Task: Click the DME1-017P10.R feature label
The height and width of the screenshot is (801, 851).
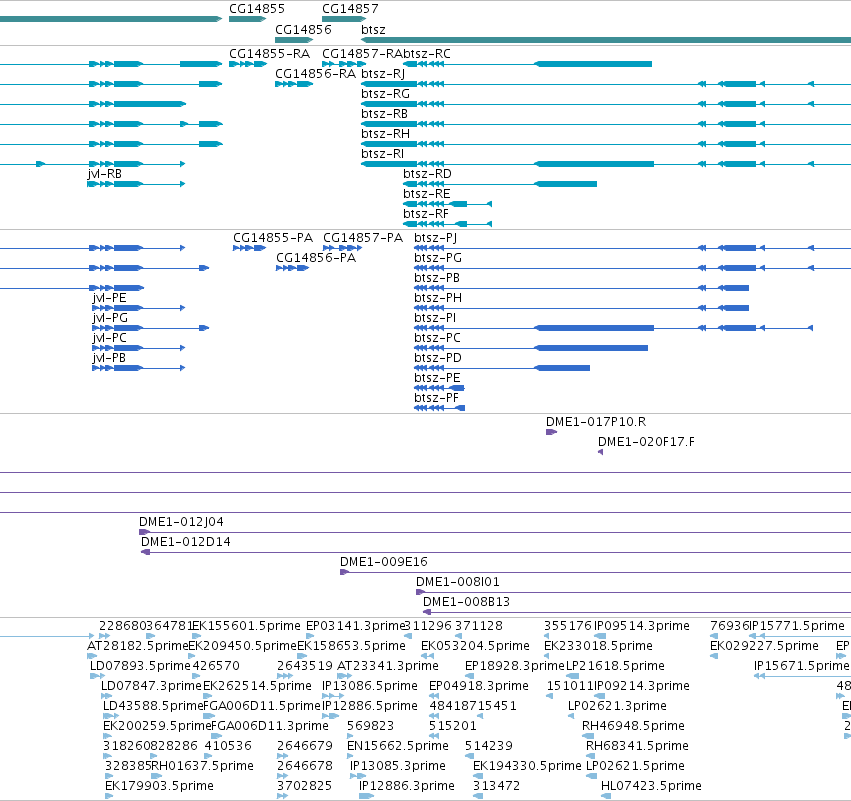Action: pyautogui.click(x=596, y=422)
